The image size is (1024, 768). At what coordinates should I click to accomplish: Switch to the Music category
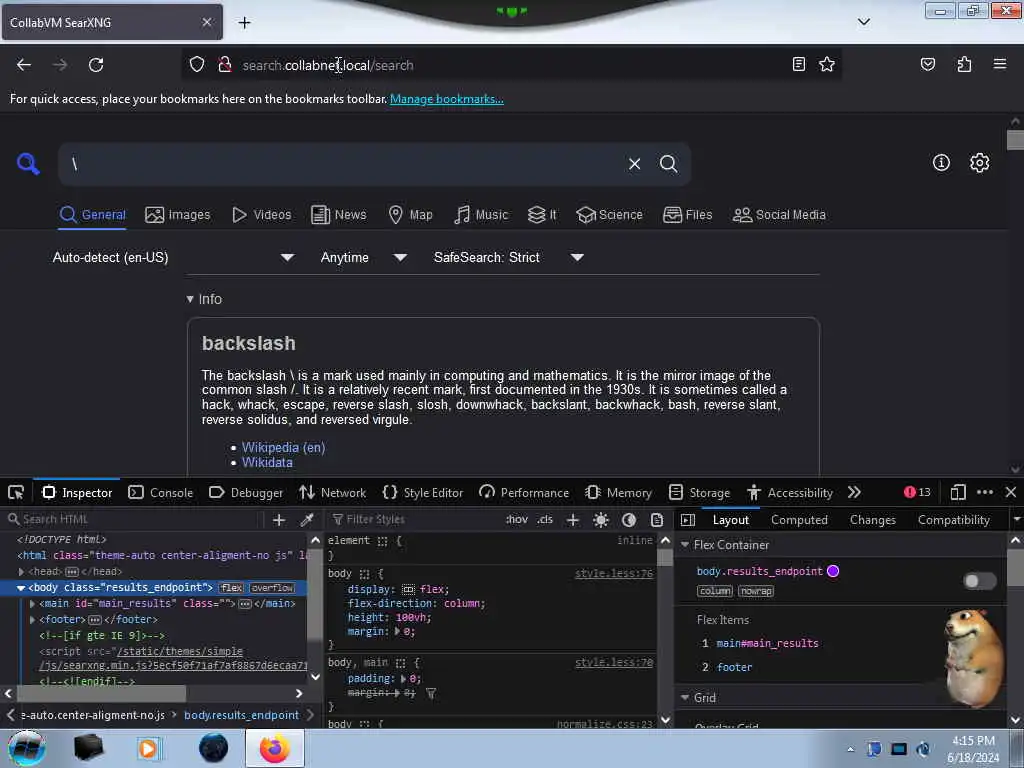click(481, 215)
